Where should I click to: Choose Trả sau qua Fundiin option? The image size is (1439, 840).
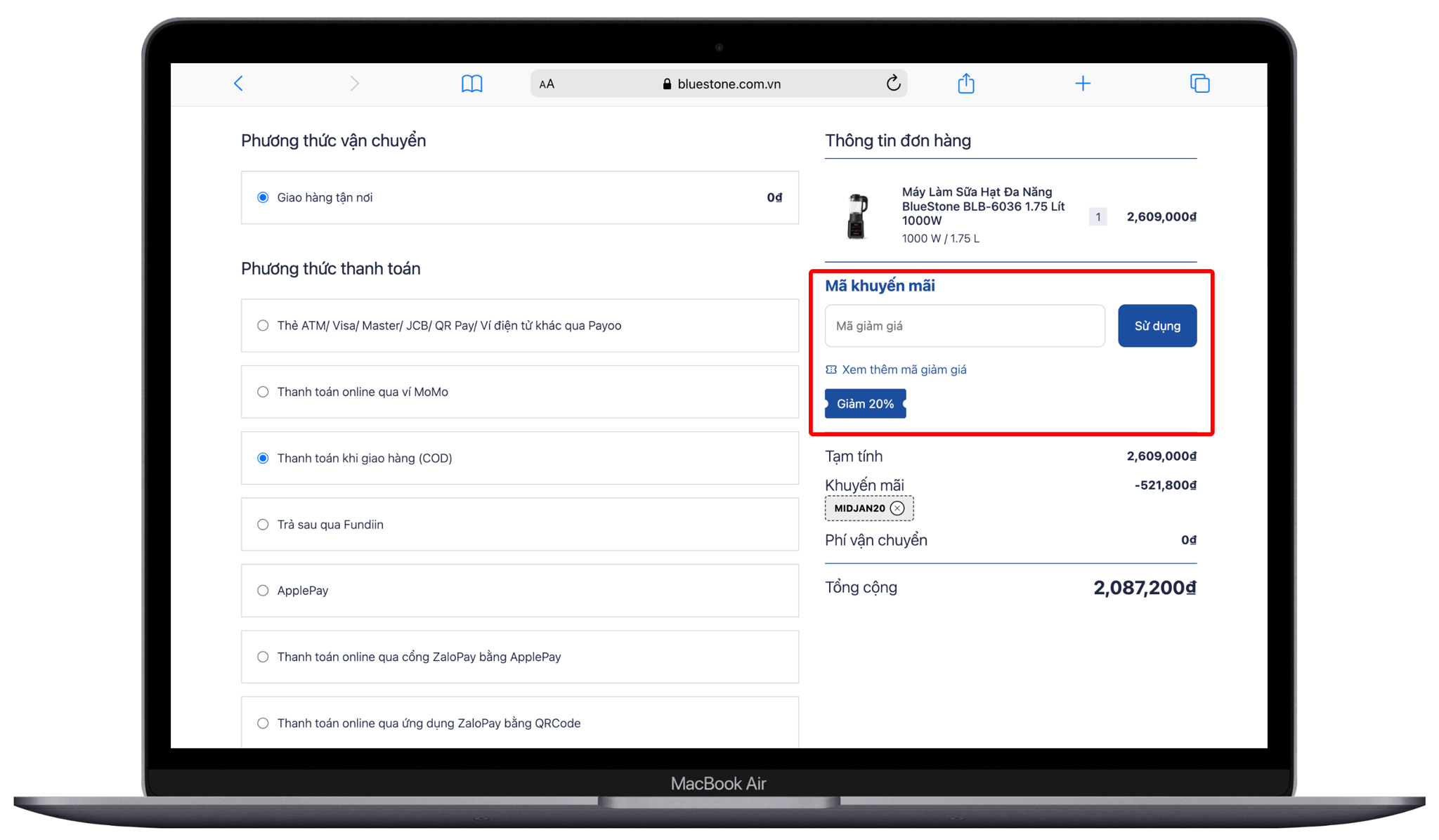[x=263, y=525]
